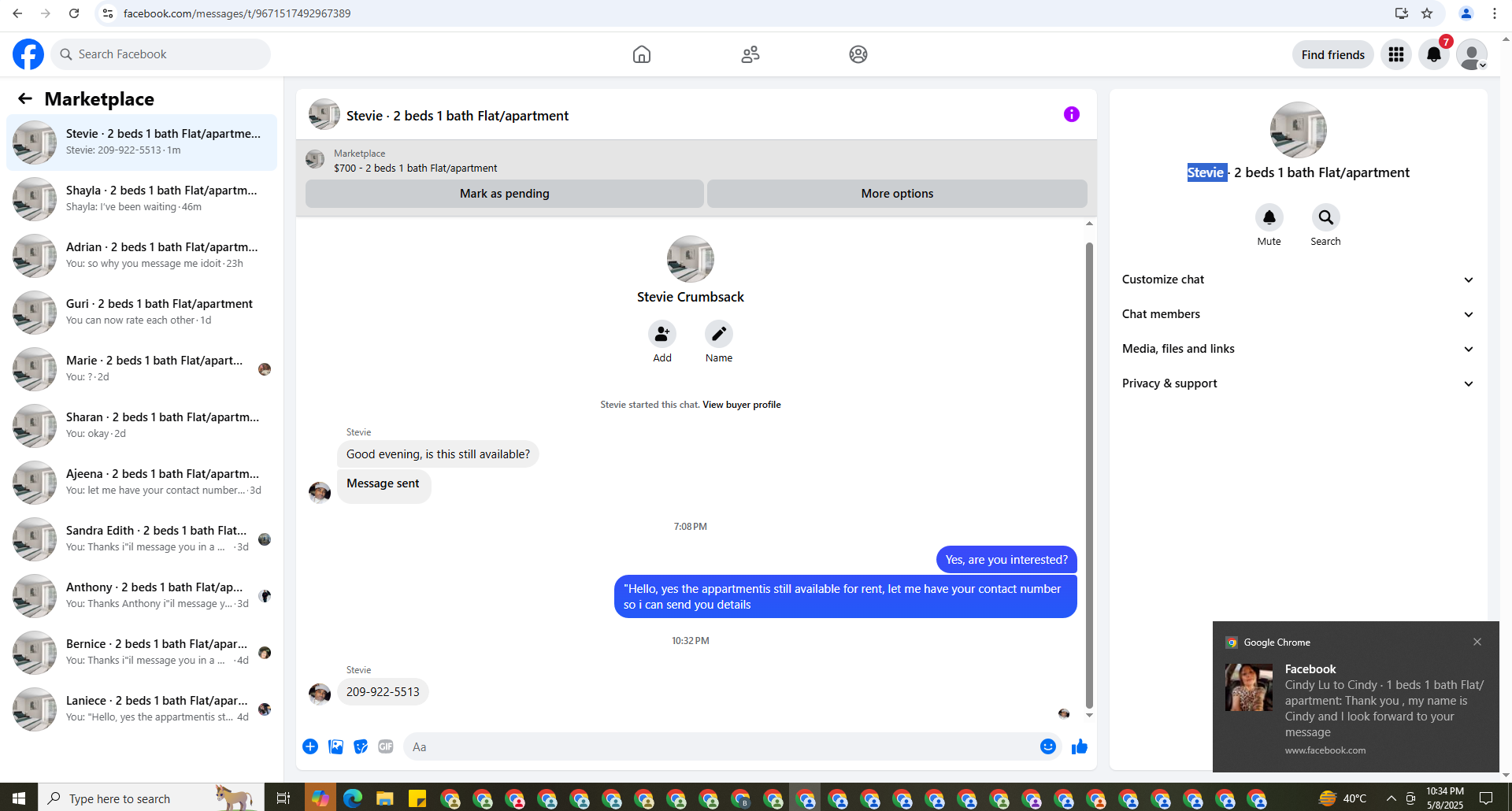Show hidden system tray icons
Image resolution: width=1512 pixels, height=811 pixels.
tap(1392, 798)
